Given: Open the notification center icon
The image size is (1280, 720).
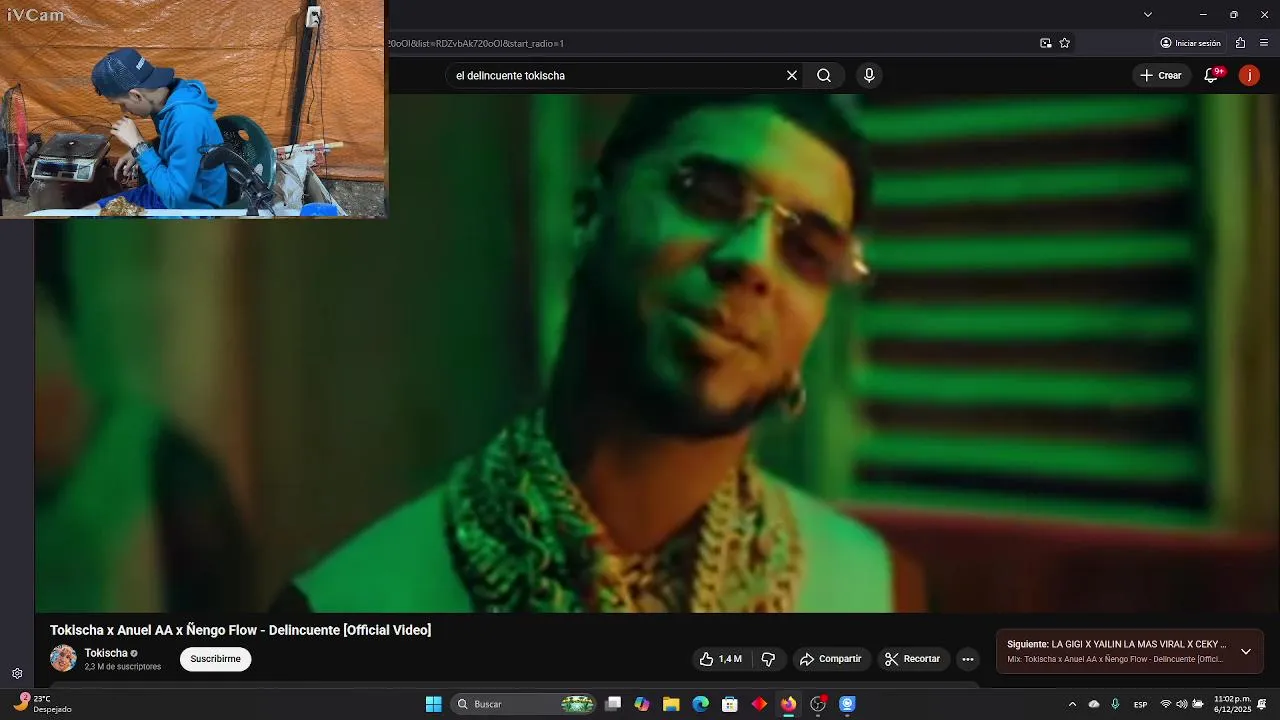Looking at the screenshot, I should coord(1263,704).
